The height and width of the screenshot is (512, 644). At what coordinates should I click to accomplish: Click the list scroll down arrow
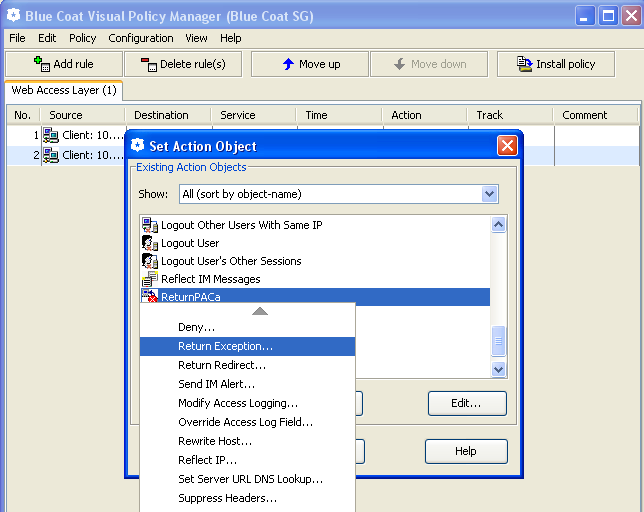click(x=498, y=369)
